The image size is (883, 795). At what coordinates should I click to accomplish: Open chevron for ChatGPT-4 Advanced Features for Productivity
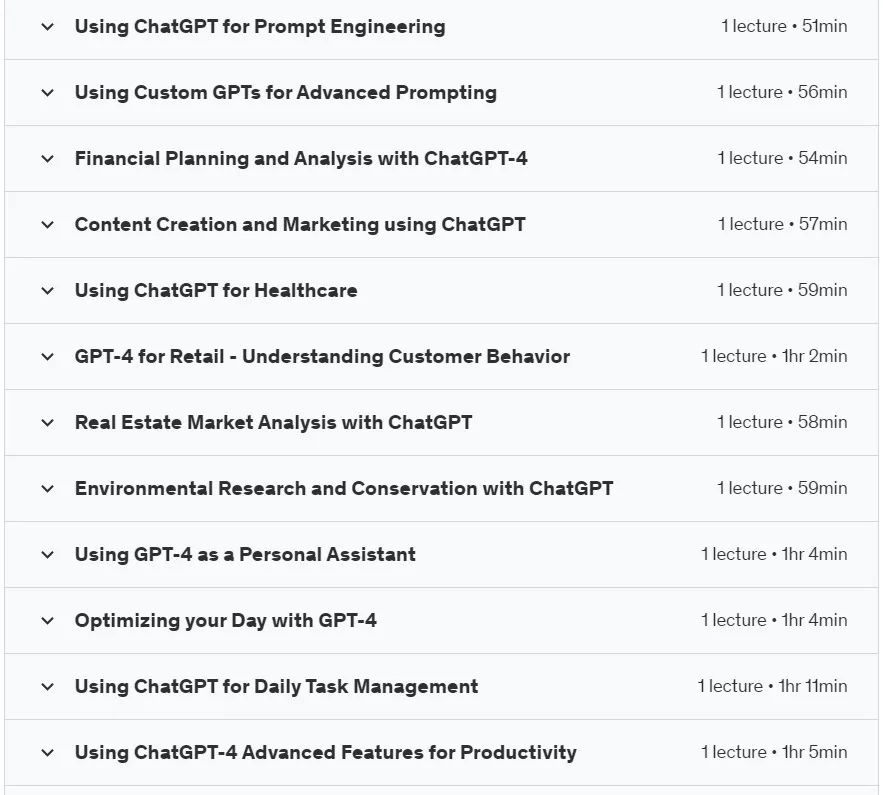(x=48, y=752)
